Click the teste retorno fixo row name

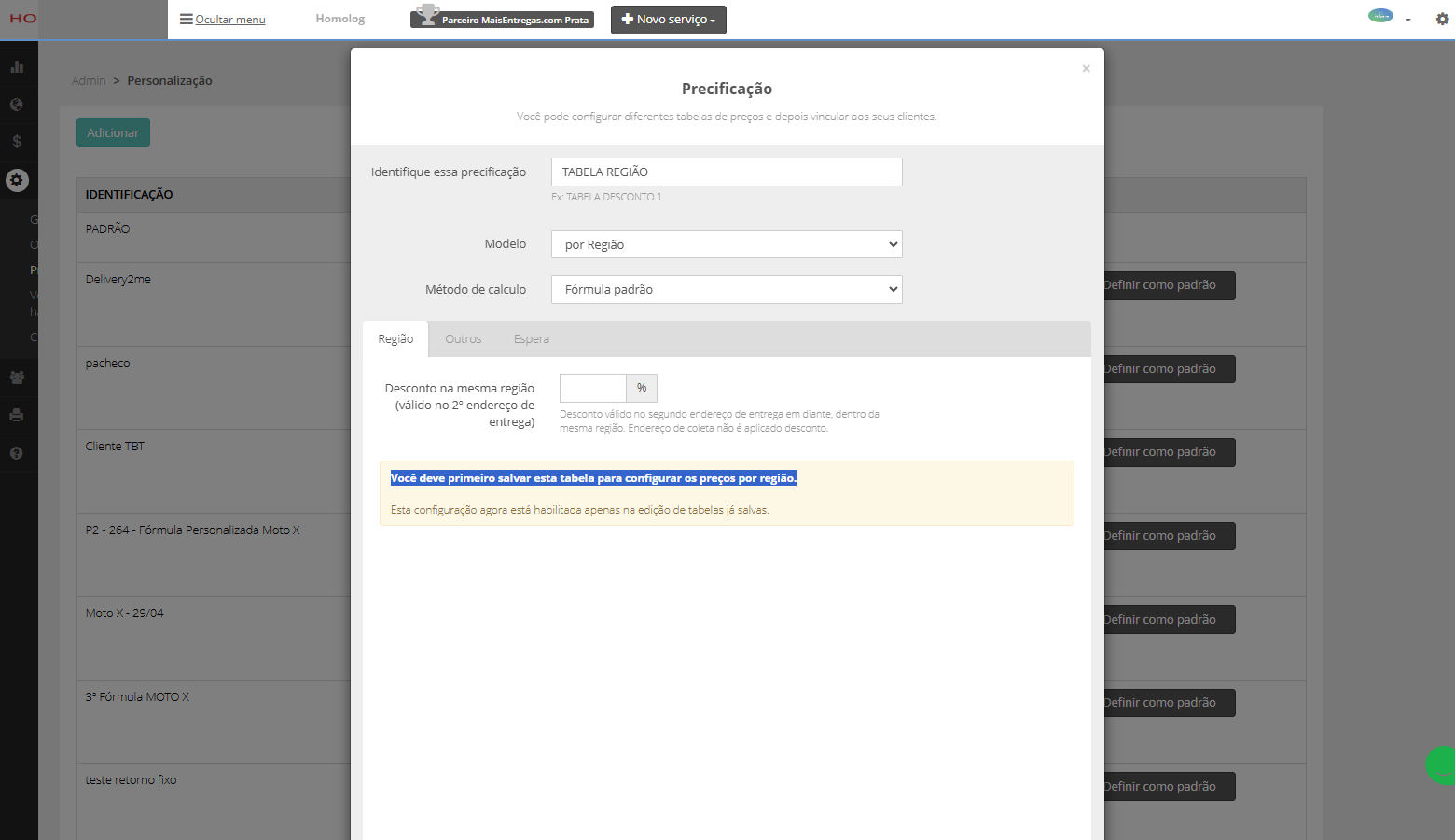132,780
